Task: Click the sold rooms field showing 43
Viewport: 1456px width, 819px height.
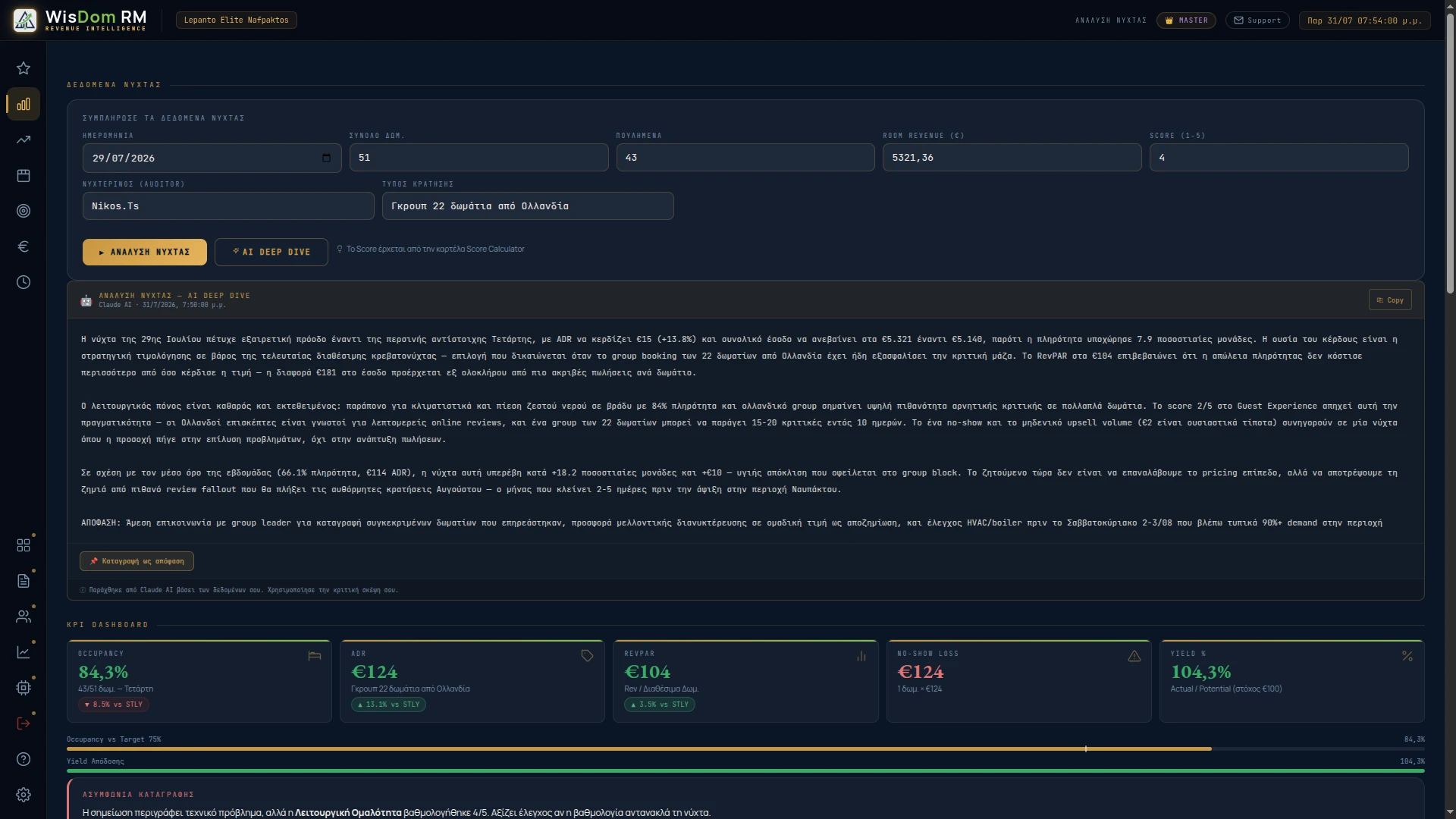Action: 745,158
